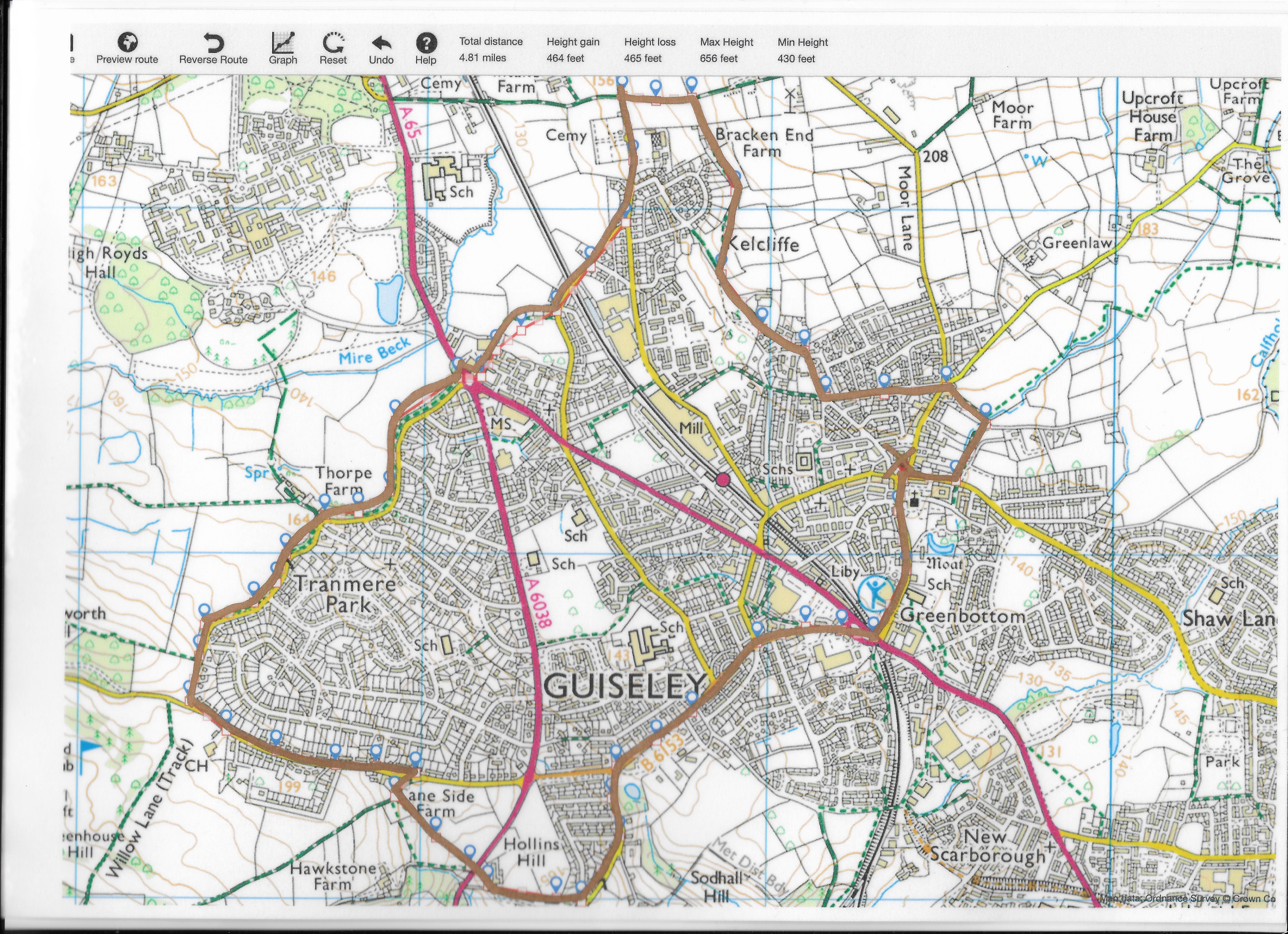
Task: Open the Help question mark icon
Action: 426,43
